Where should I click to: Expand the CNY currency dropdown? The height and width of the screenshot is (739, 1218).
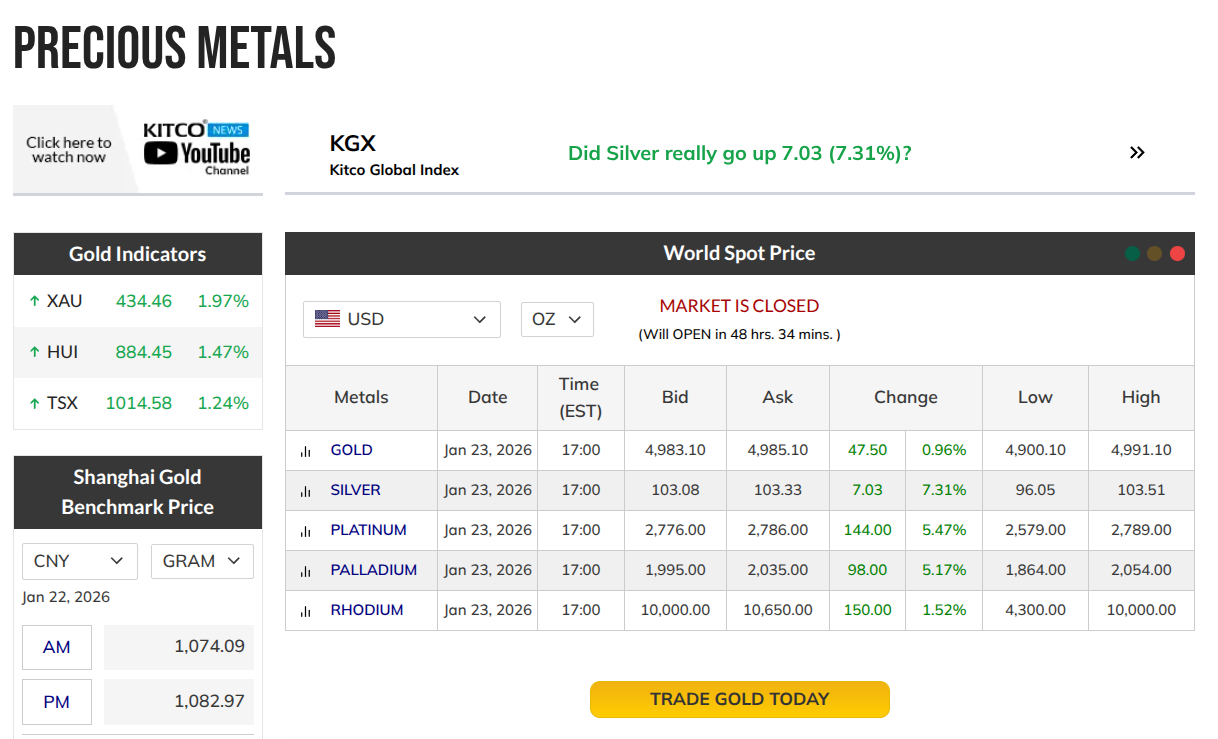[x=79, y=561]
